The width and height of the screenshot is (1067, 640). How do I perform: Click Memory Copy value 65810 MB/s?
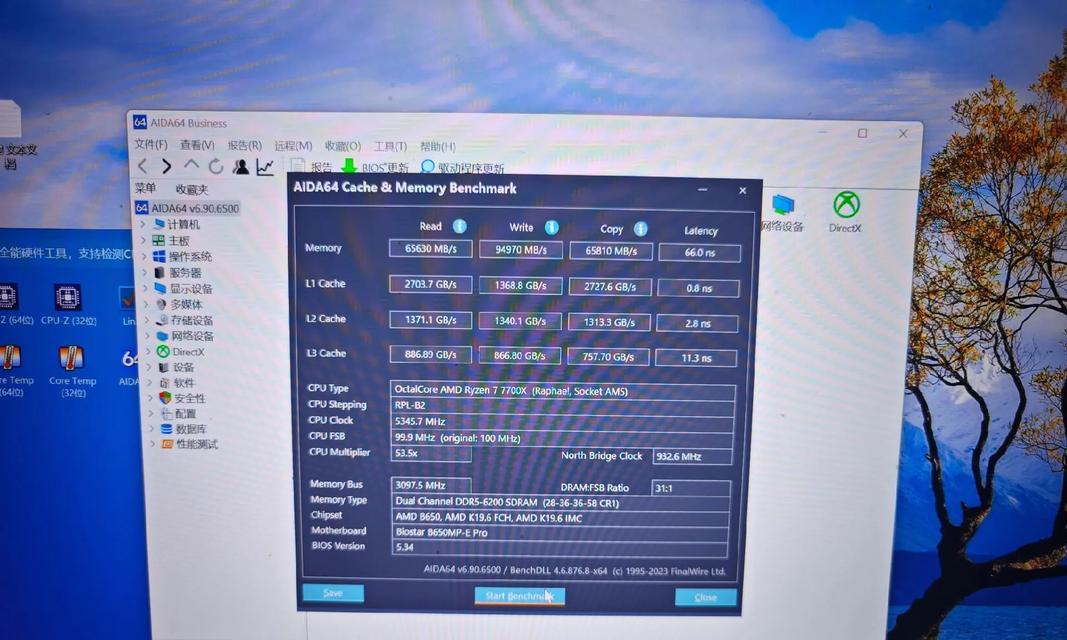[611, 252]
